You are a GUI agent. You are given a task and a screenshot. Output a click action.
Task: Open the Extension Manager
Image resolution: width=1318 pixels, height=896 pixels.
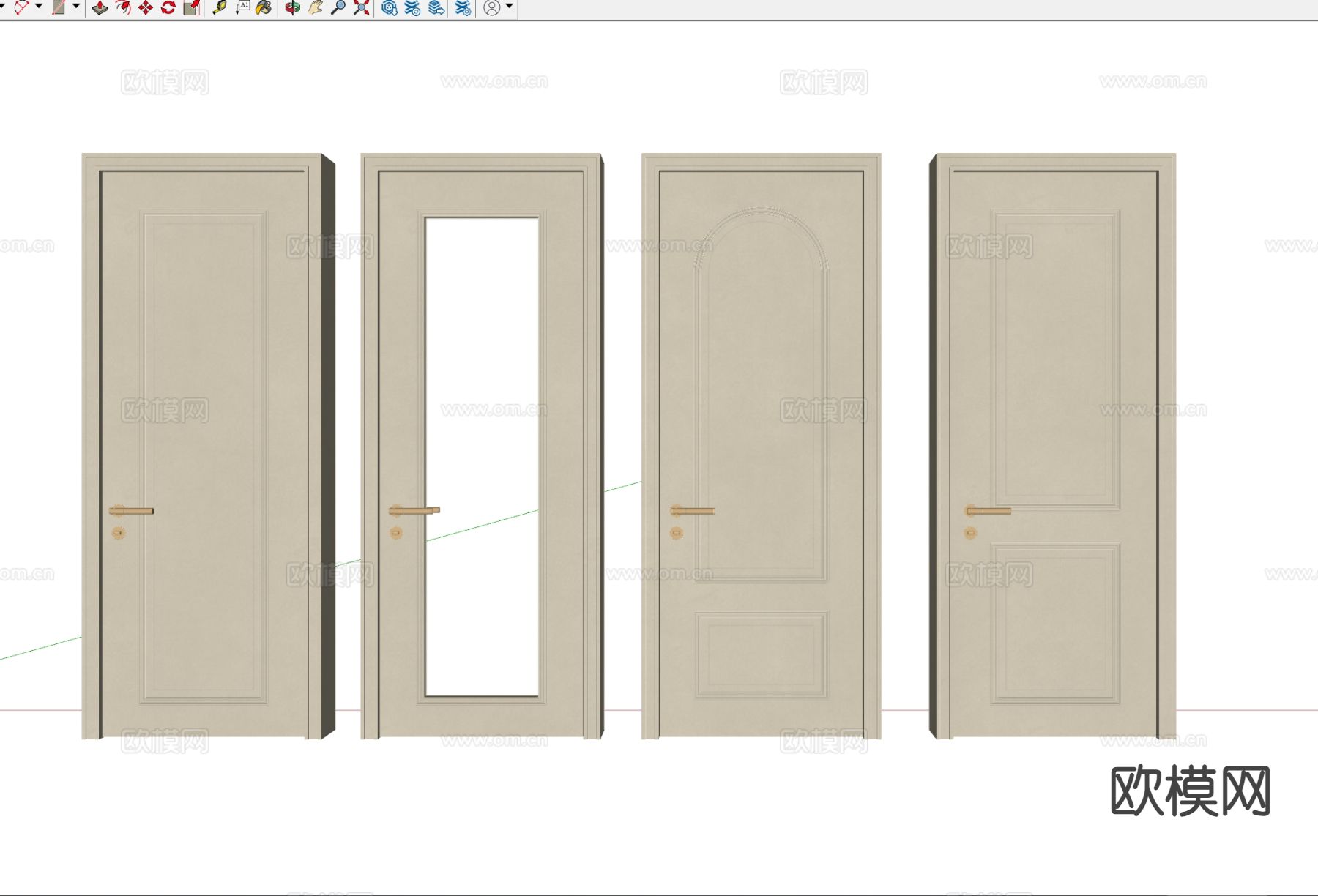[463, 7]
